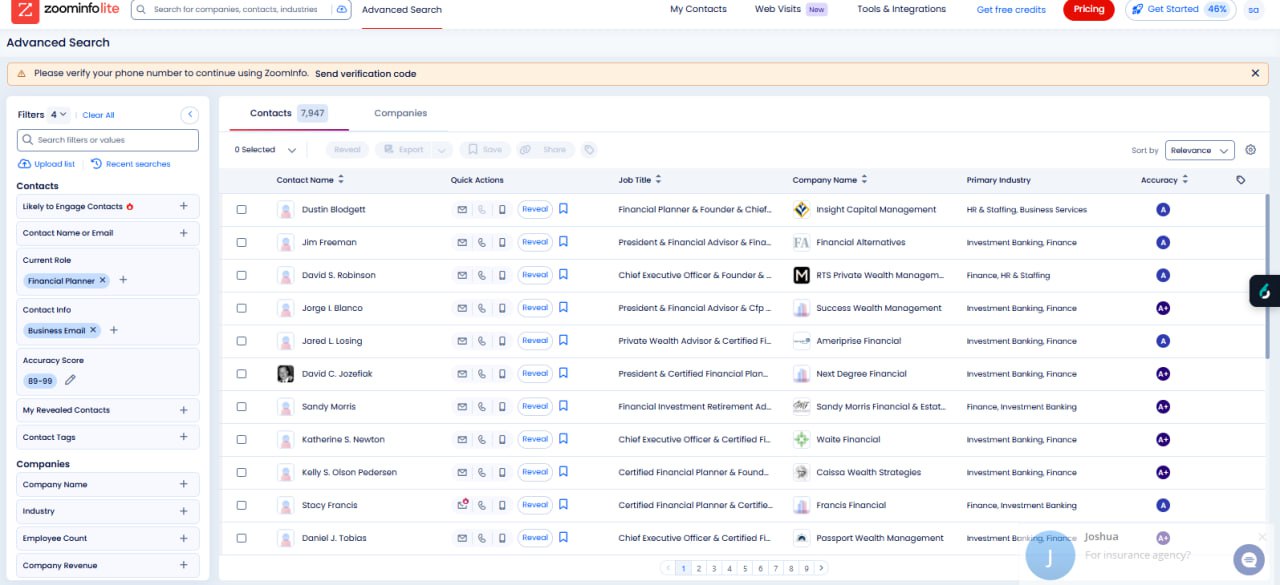Click the red Pricing button
Viewport: 1280px width, 585px height.
(x=1088, y=9)
